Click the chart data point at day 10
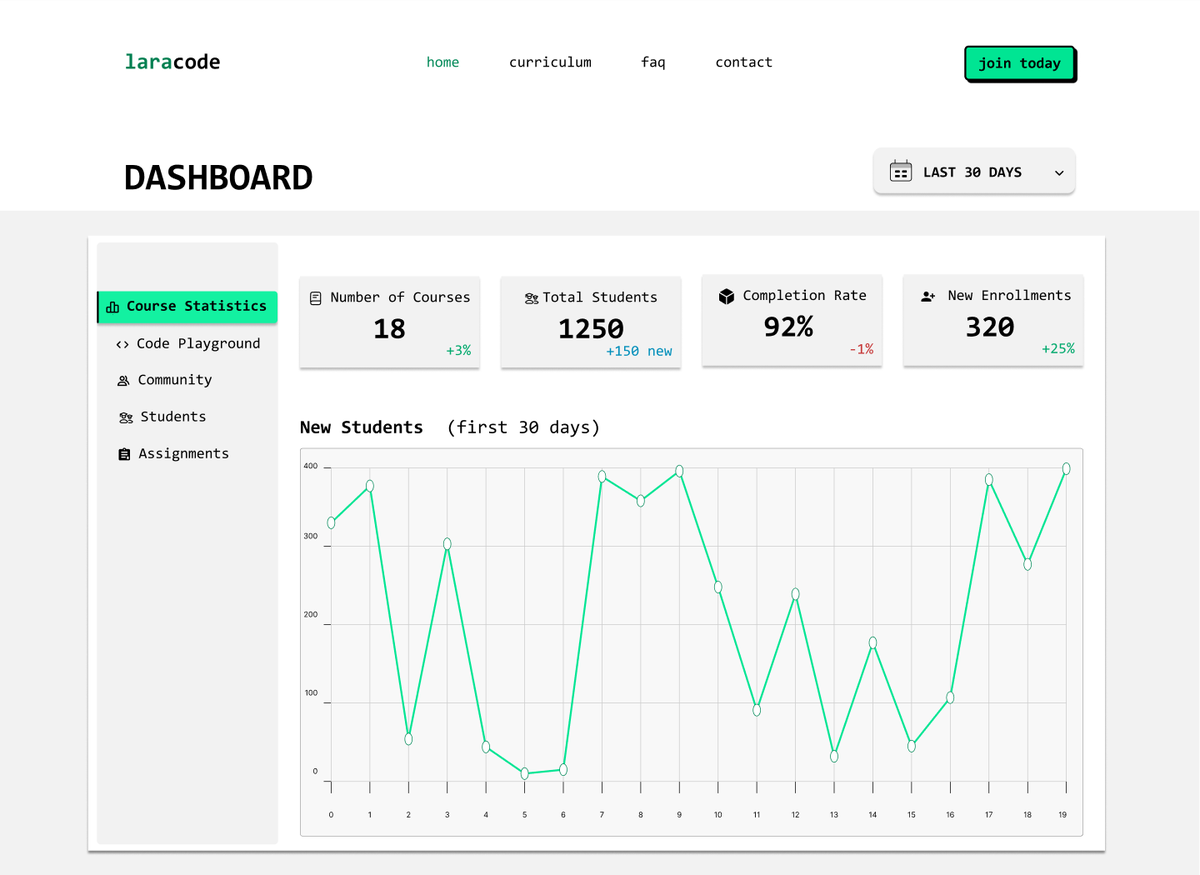1200x875 pixels. point(718,587)
